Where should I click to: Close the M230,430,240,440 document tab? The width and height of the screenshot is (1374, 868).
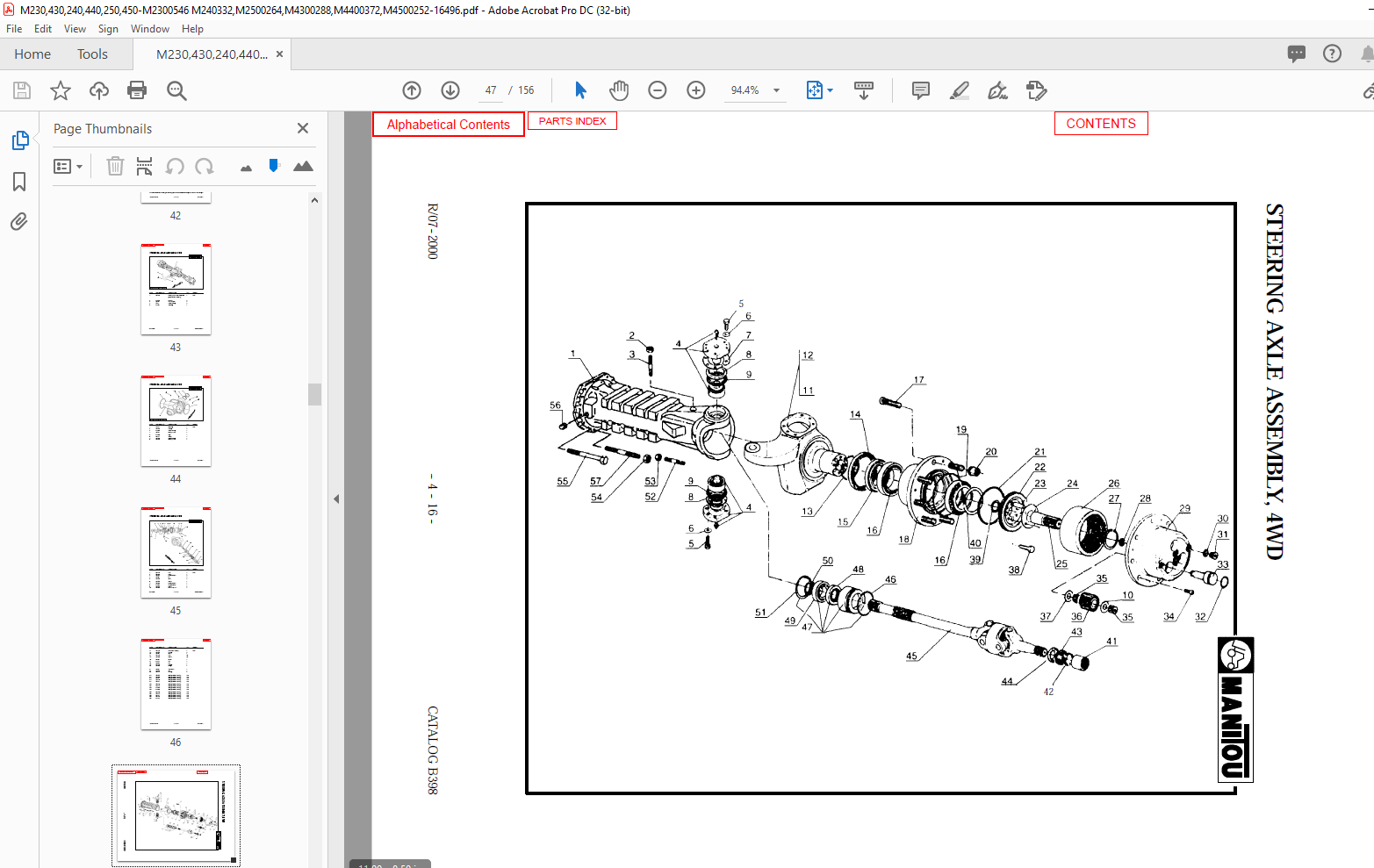279,54
